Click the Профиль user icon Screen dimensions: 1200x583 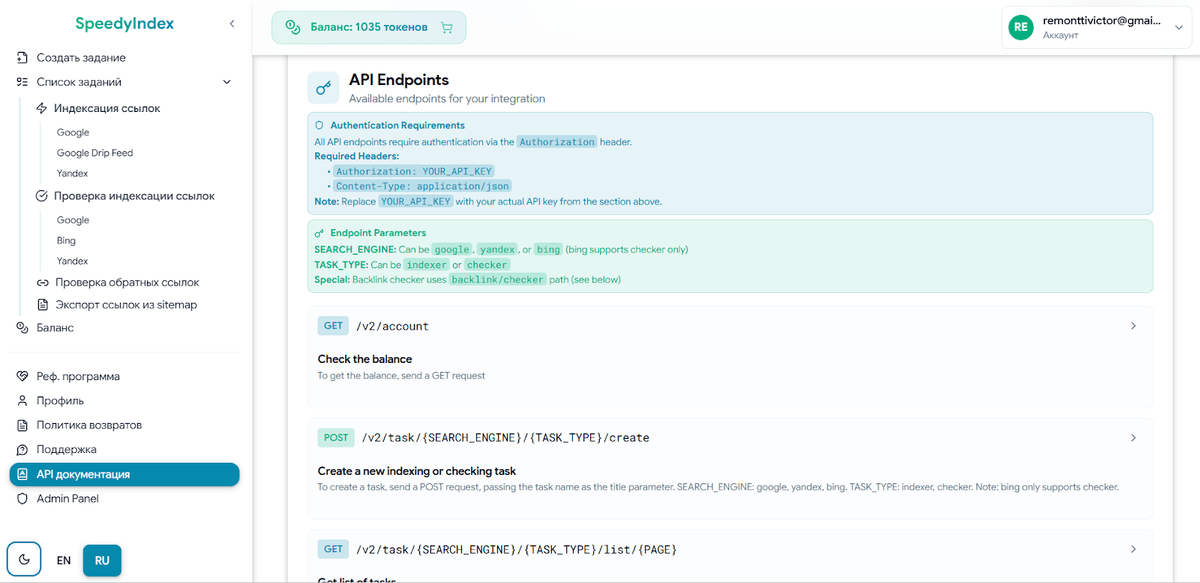point(22,401)
